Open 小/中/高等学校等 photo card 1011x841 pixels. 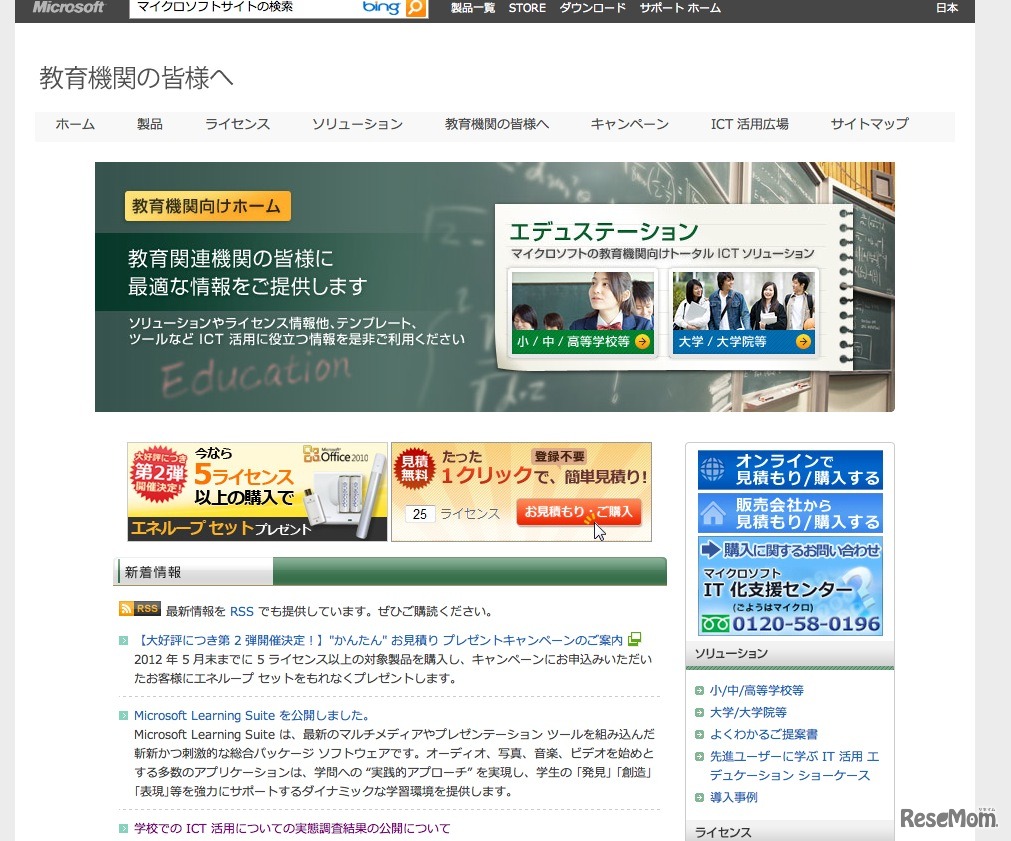point(583,313)
